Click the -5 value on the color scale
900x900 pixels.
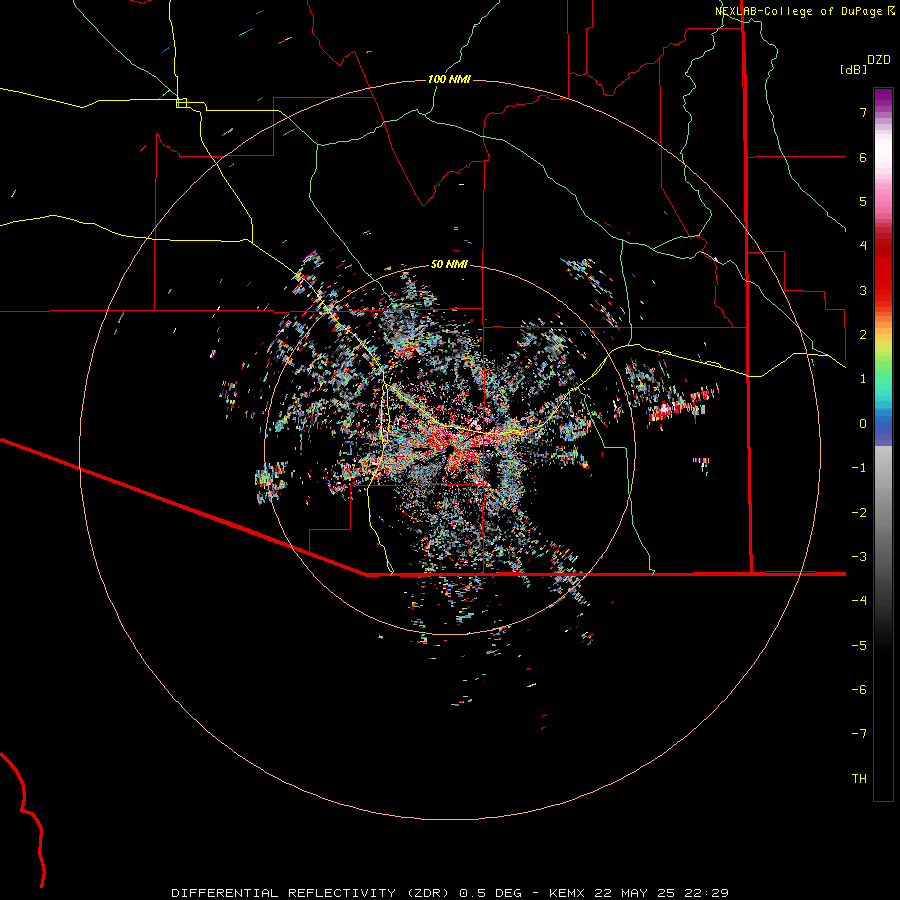pos(859,646)
